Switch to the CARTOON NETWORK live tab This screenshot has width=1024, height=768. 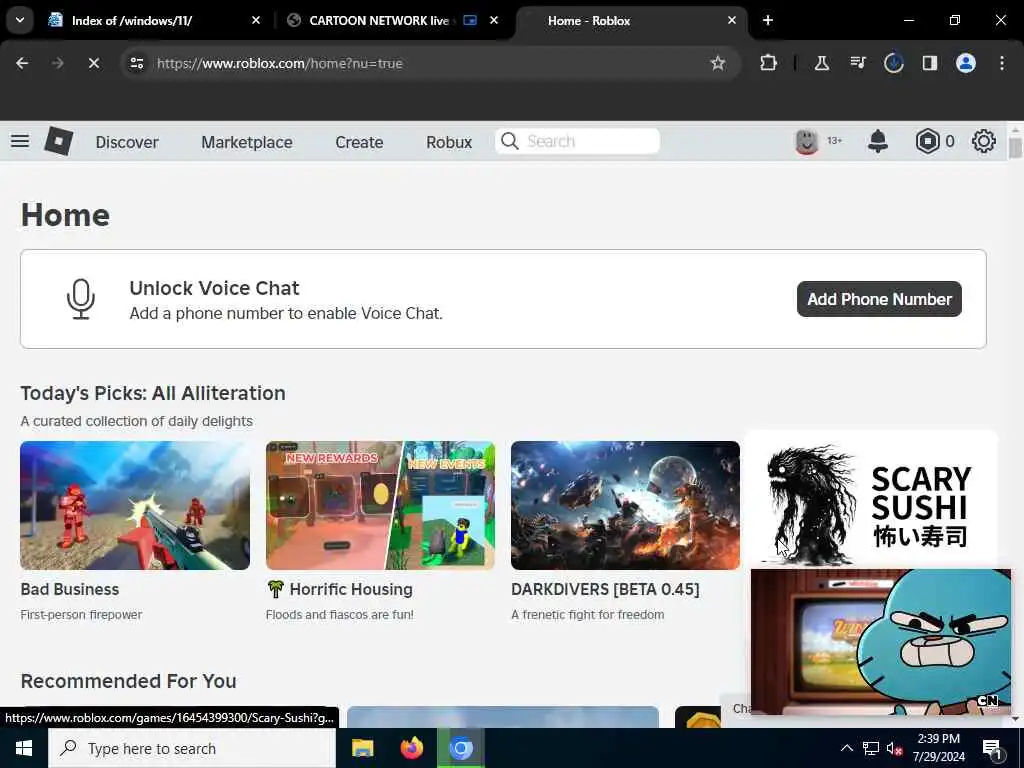(379, 20)
